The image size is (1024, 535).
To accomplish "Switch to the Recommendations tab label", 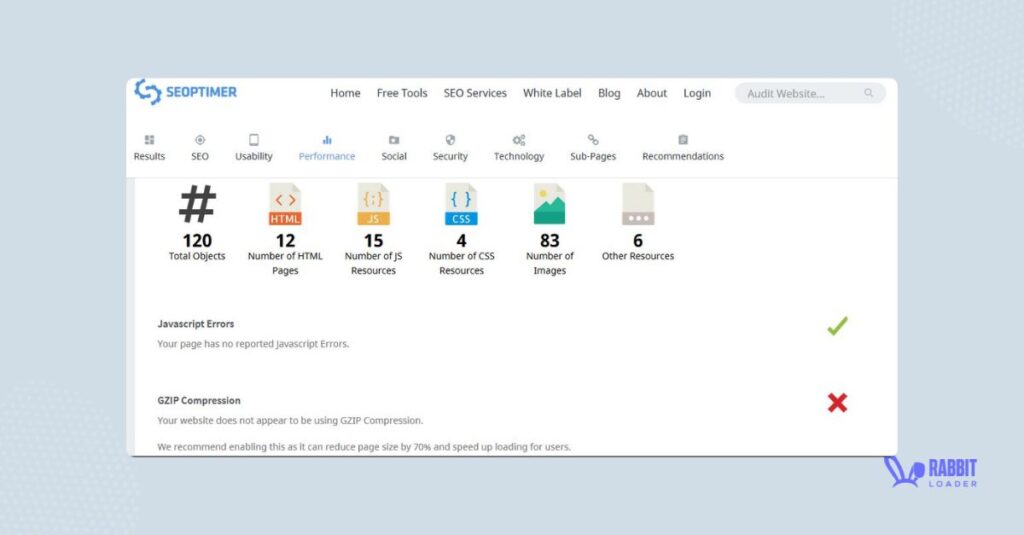I will click(x=683, y=156).
